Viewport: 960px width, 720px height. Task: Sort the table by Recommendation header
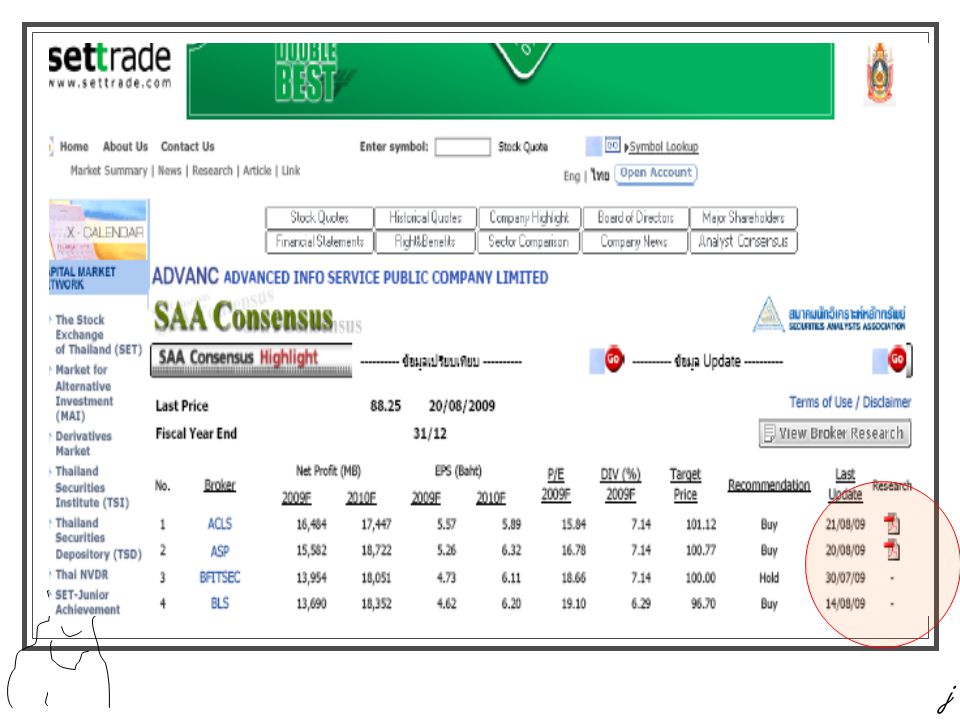coord(769,485)
